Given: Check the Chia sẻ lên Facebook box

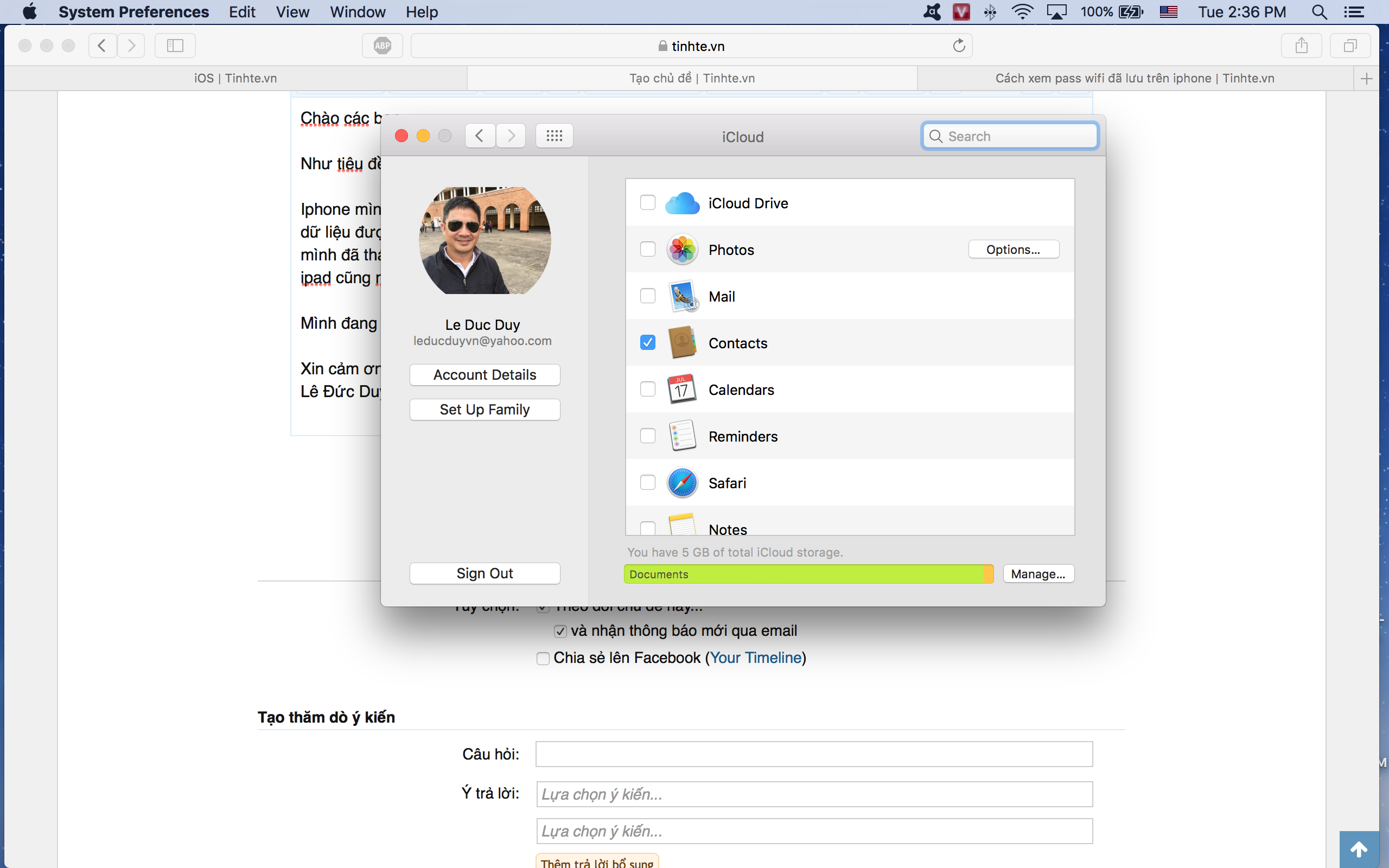Looking at the screenshot, I should click(543, 658).
